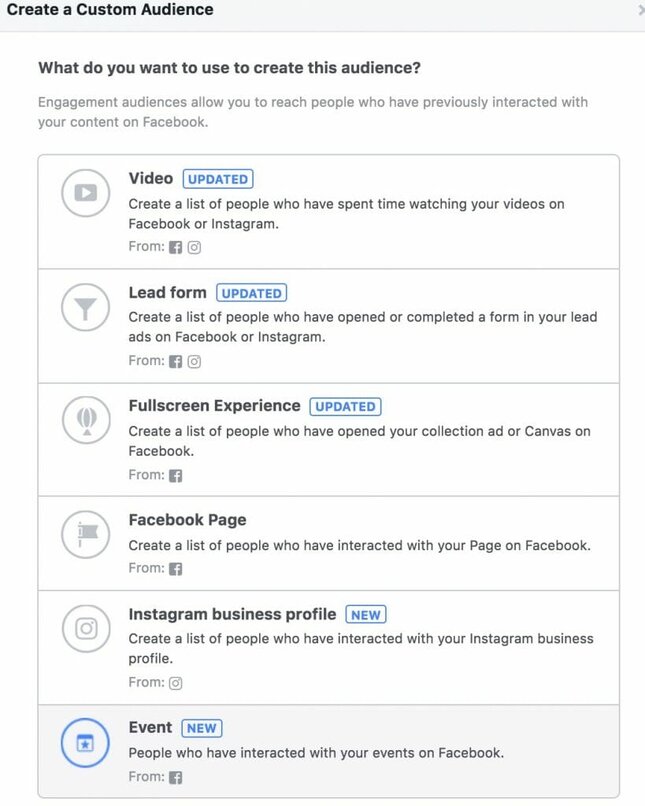Viewport: 645px width, 806px height.
Task: Choose the Fullscreen Experience option title
Action: [x=214, y=406]
